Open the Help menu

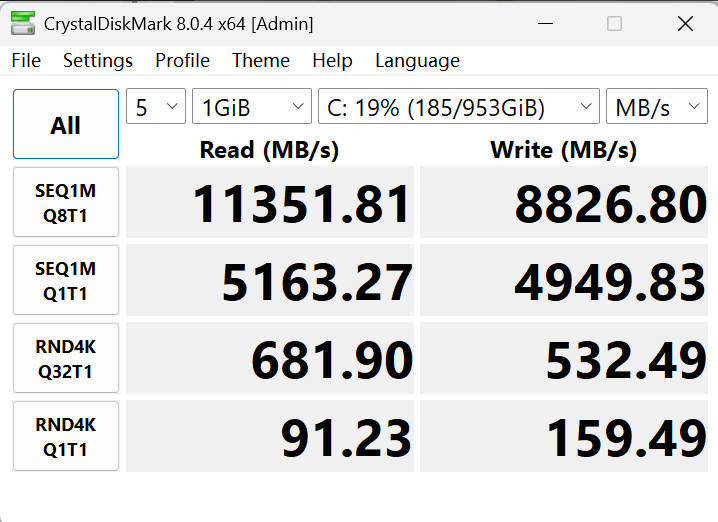pos(332,61)
